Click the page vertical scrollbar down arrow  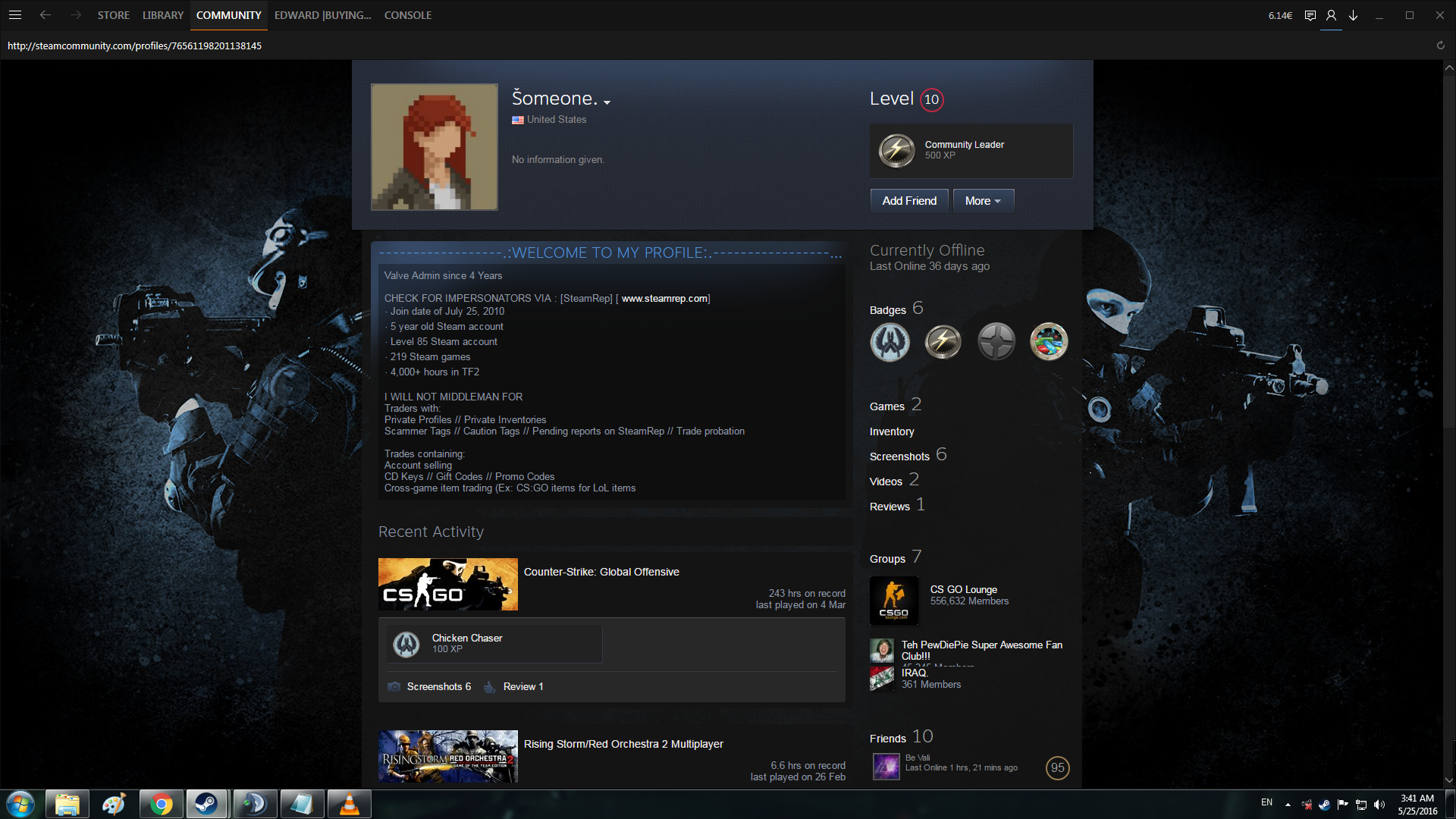[1448, 780]
